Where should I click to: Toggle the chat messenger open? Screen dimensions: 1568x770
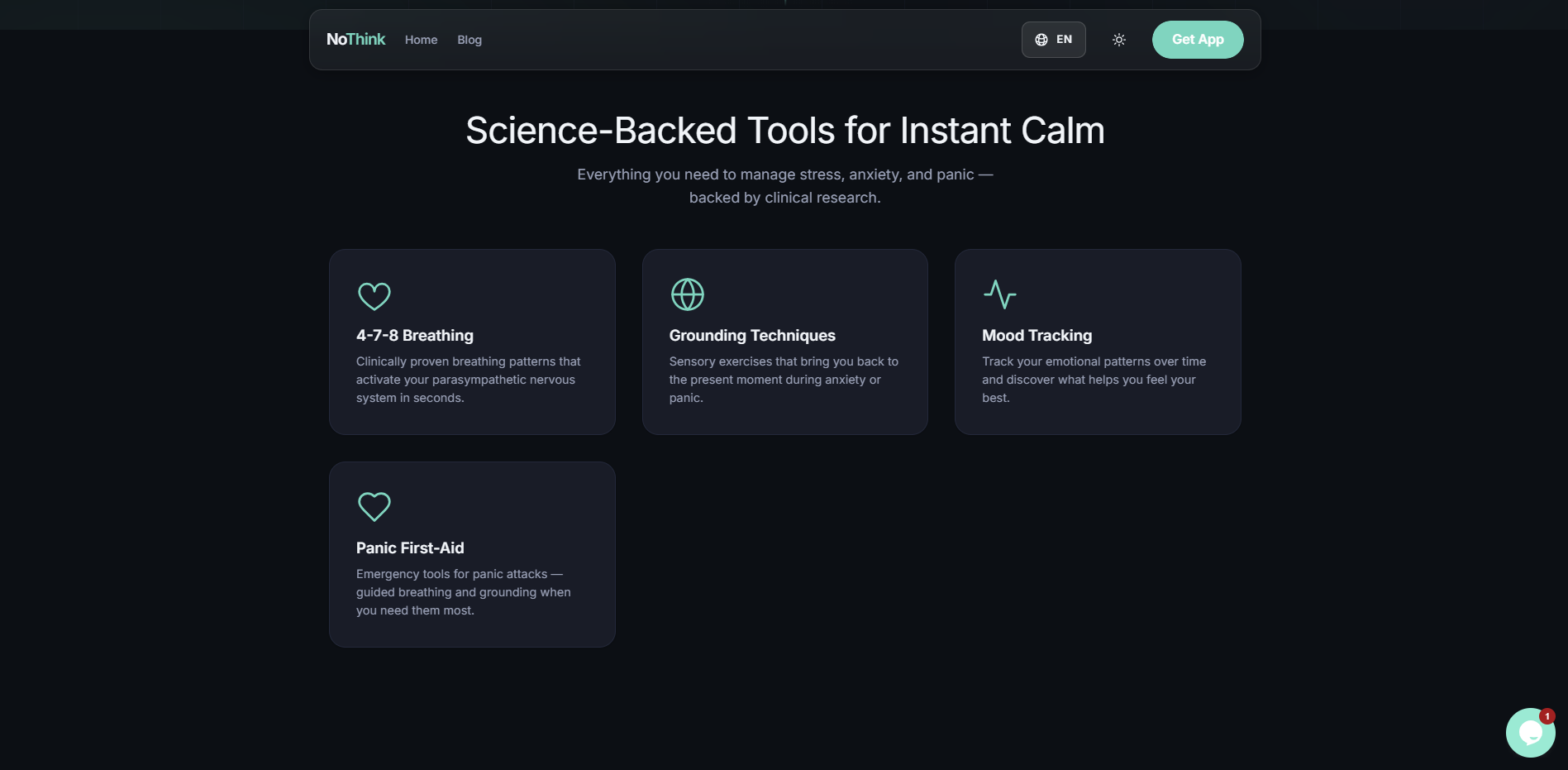pos(1529,732)
